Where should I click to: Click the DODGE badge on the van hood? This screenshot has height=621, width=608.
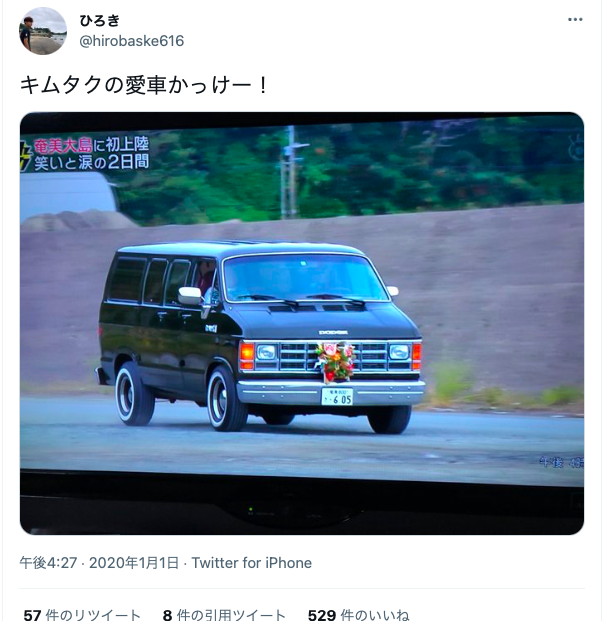coord(334,332)
